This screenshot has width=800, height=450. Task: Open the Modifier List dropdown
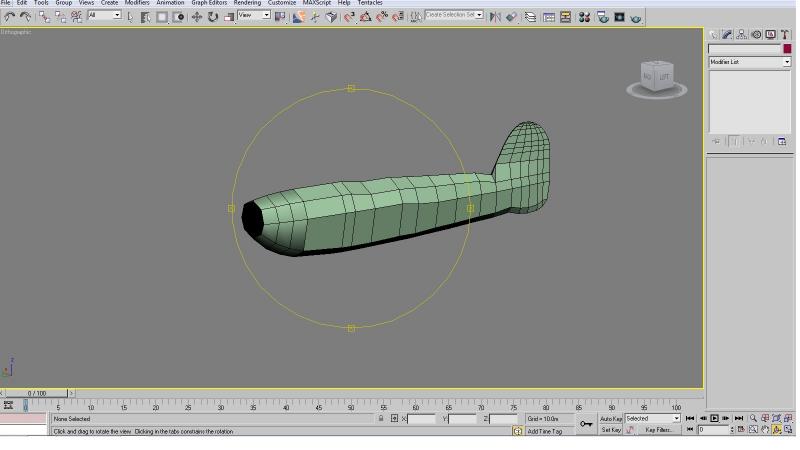[749, 62]
